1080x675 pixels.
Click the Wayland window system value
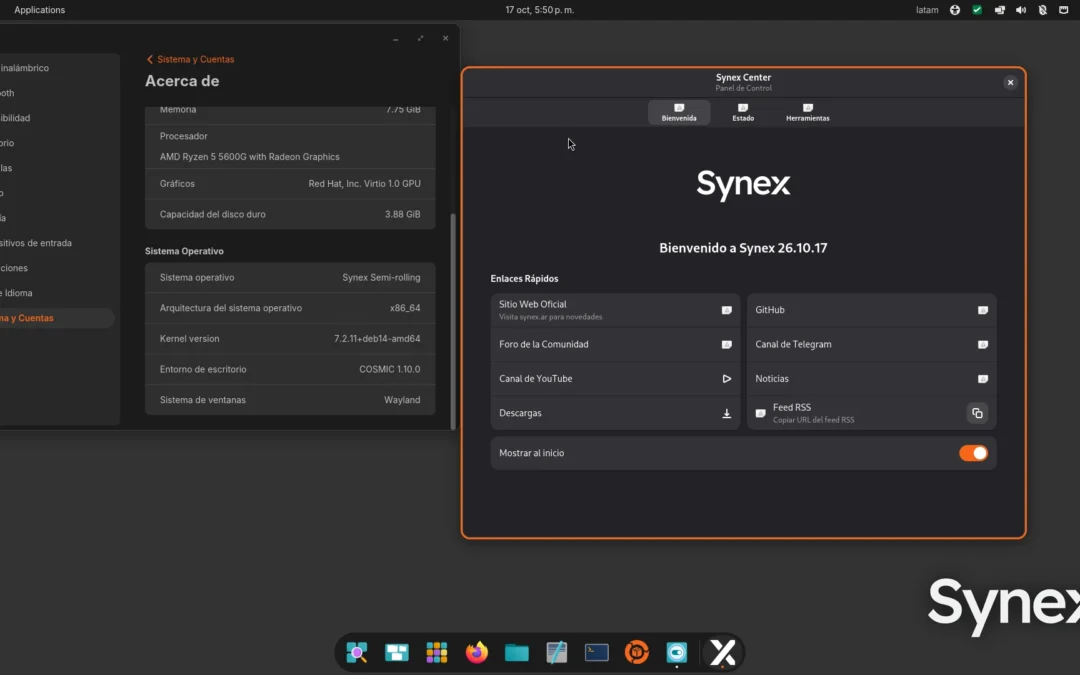[x=402, y=399]
